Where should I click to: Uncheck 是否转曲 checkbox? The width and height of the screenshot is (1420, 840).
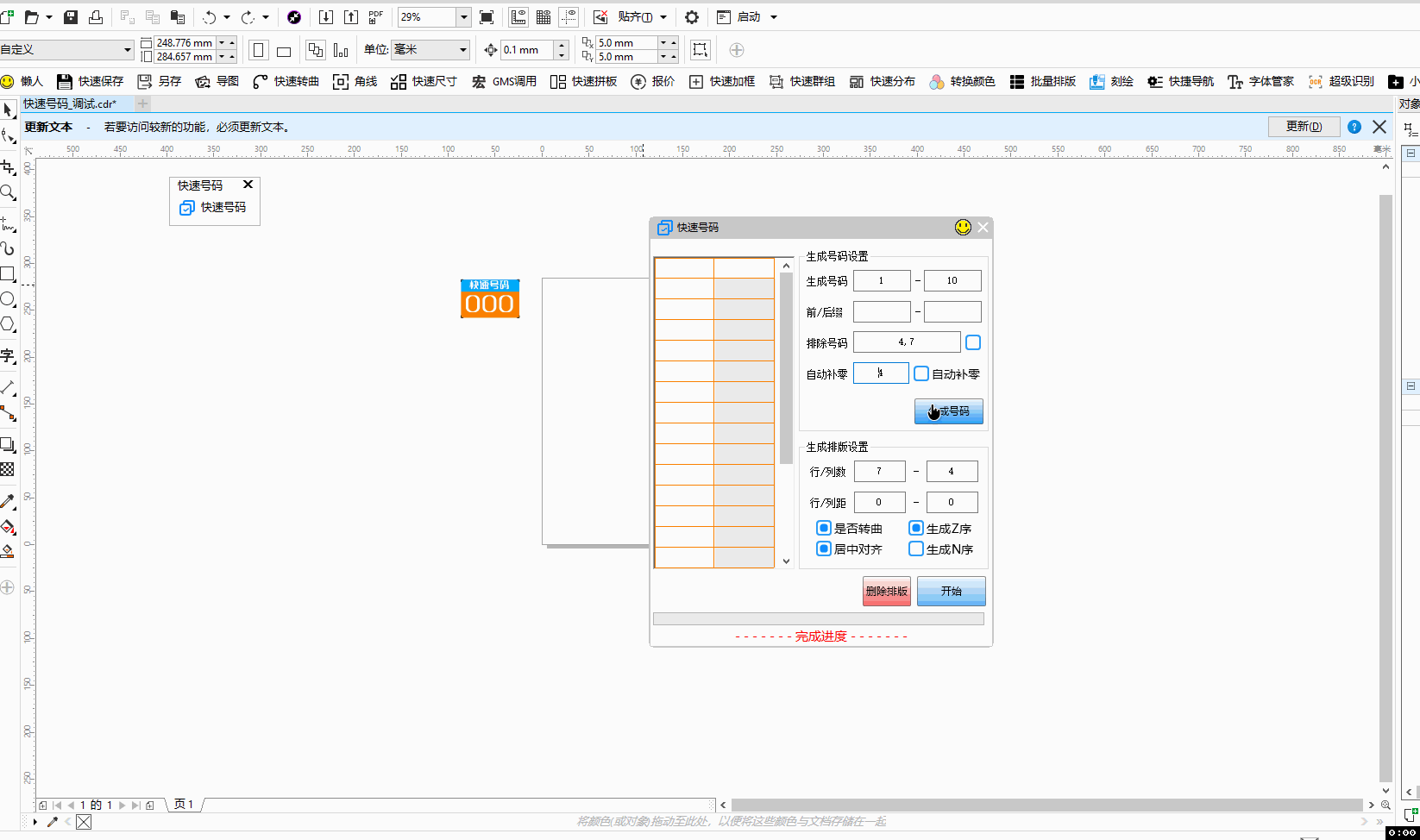pos(824,528)
